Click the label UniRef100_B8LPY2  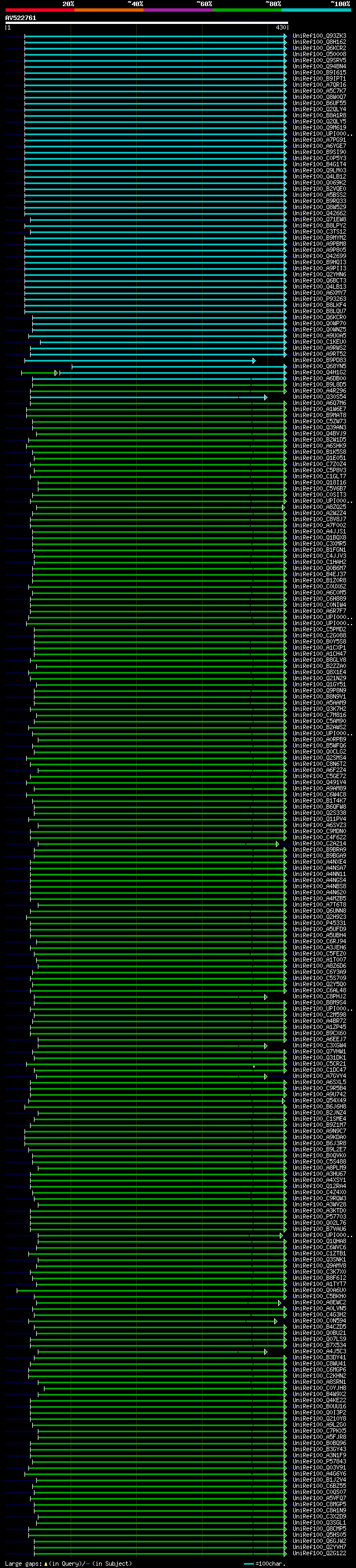click(319, 226)
